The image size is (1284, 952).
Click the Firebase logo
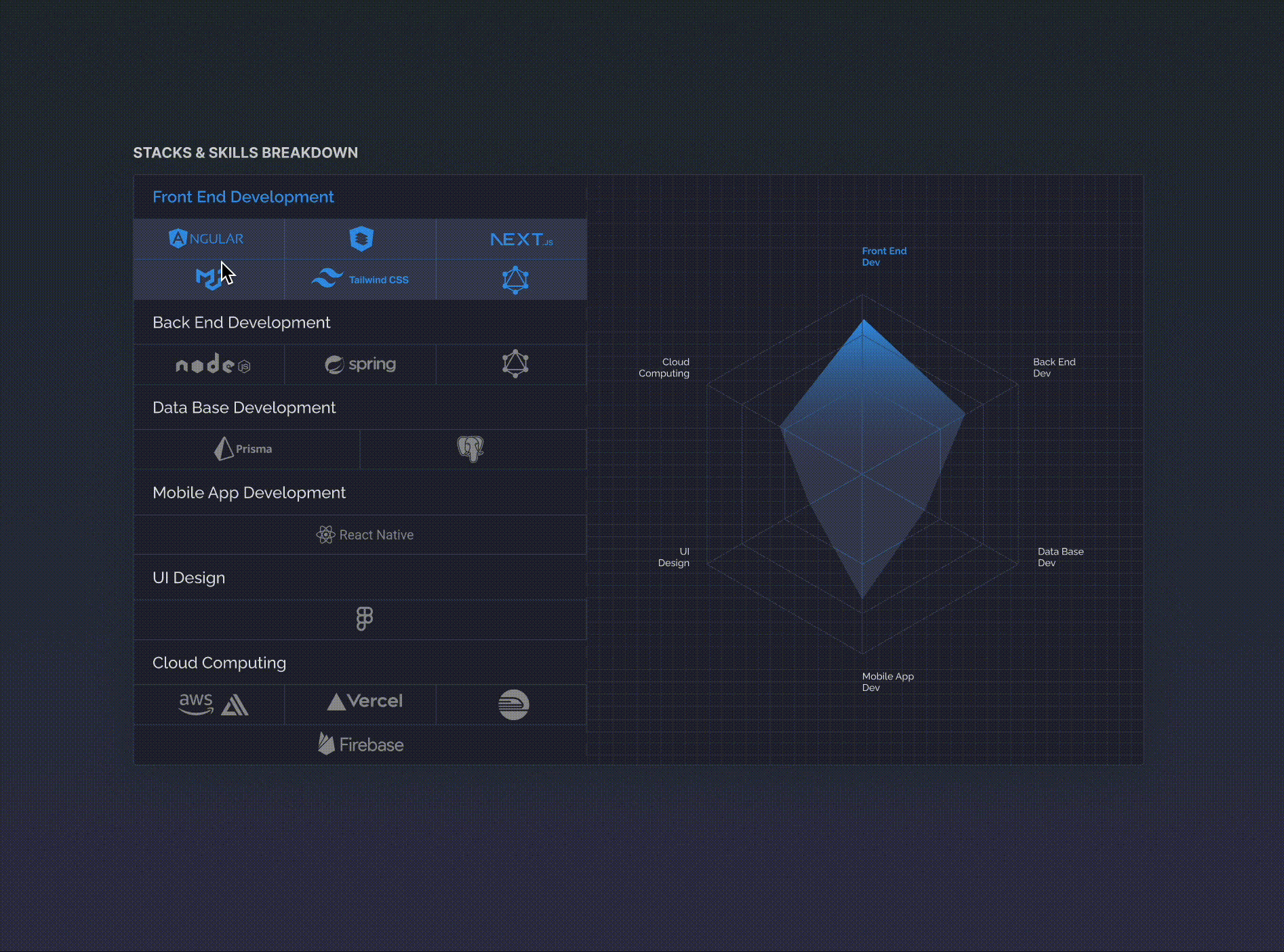[x=360, y=744]
